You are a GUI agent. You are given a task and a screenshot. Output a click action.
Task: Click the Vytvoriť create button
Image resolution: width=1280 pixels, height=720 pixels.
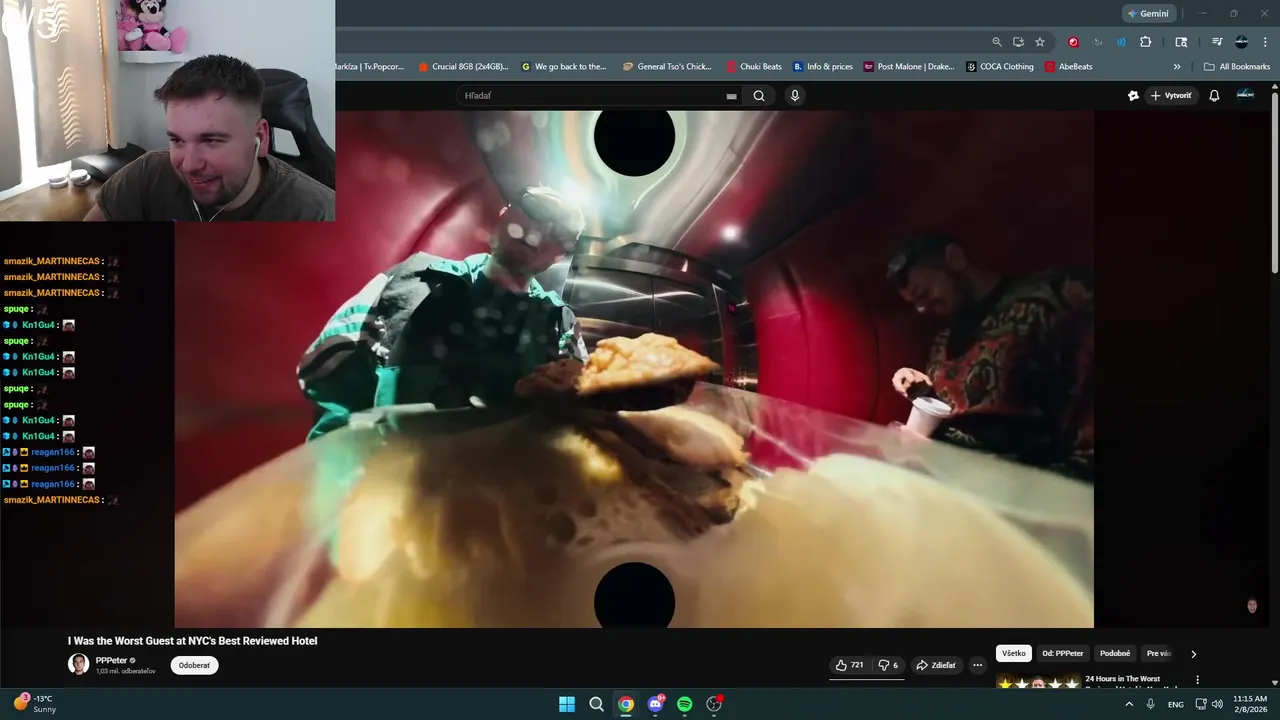click(1171, 96)
